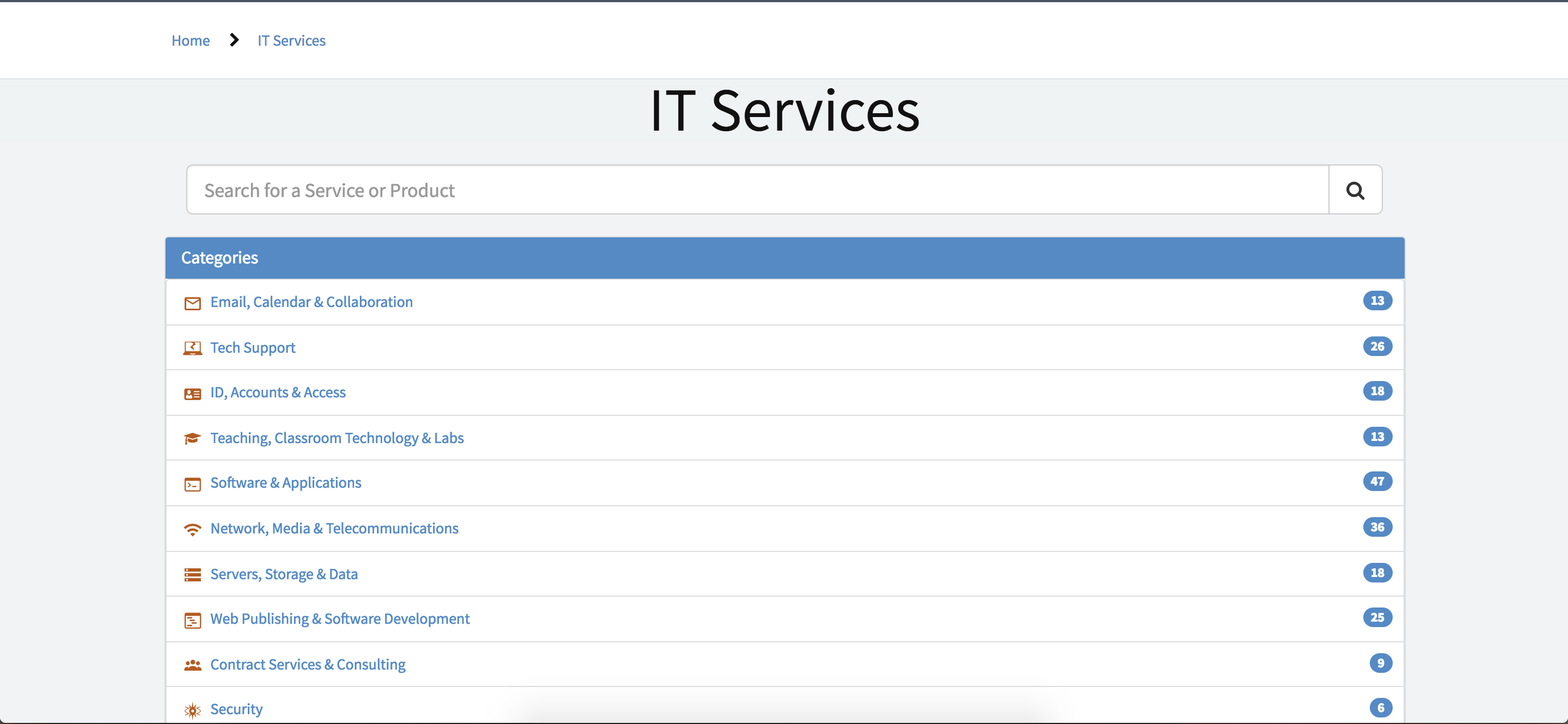Viewport: 1568px width, 724px height.
Task: Click the breadcrumb chevron between Home and IT Services
Action: tap(233, 40)
